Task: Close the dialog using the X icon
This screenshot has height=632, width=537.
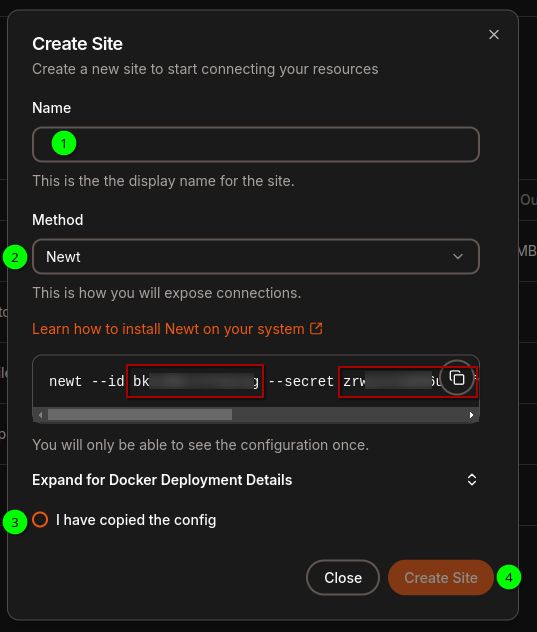Action: point(494,35)
